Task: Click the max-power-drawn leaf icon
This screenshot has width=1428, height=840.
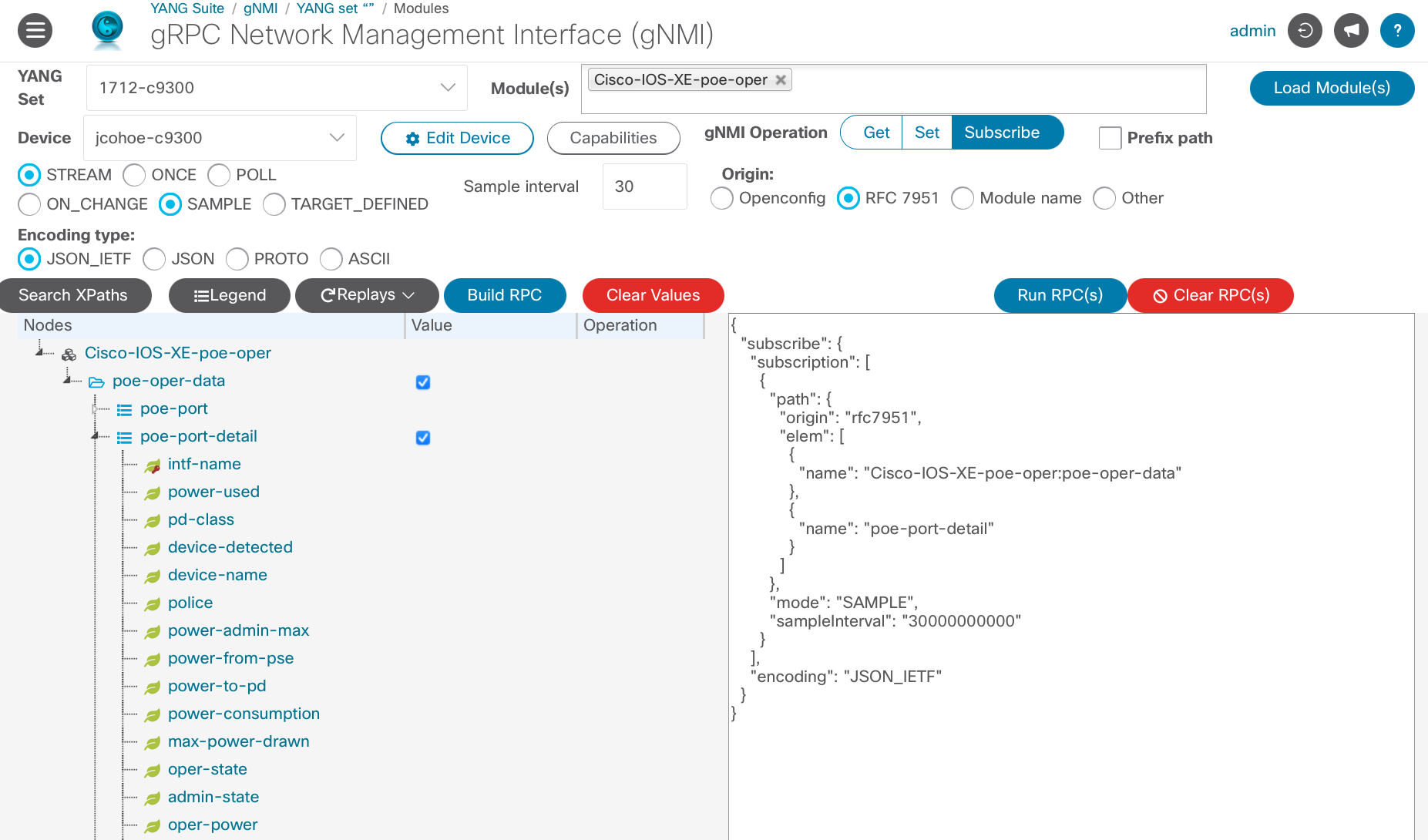Action: point(153,743)
